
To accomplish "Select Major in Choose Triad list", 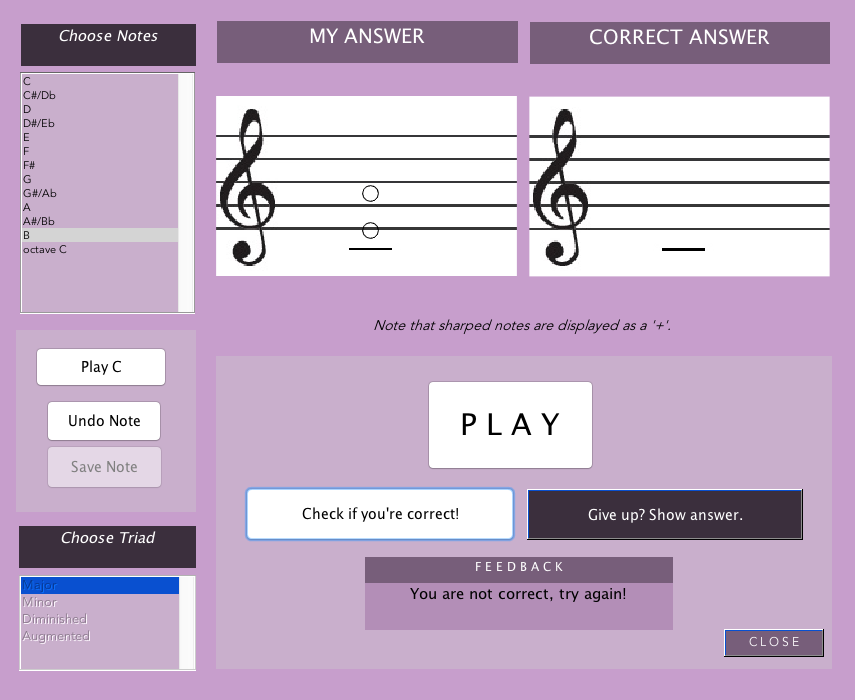I will (100, 586).
